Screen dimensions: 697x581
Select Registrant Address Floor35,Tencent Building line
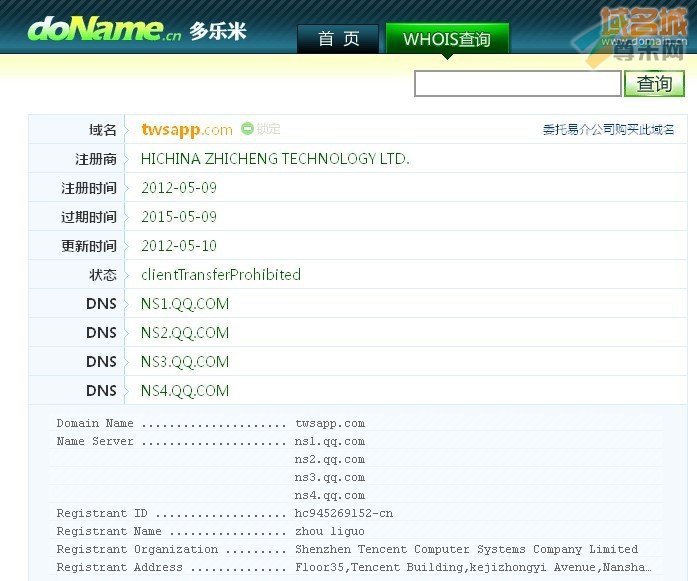point(354,567)
